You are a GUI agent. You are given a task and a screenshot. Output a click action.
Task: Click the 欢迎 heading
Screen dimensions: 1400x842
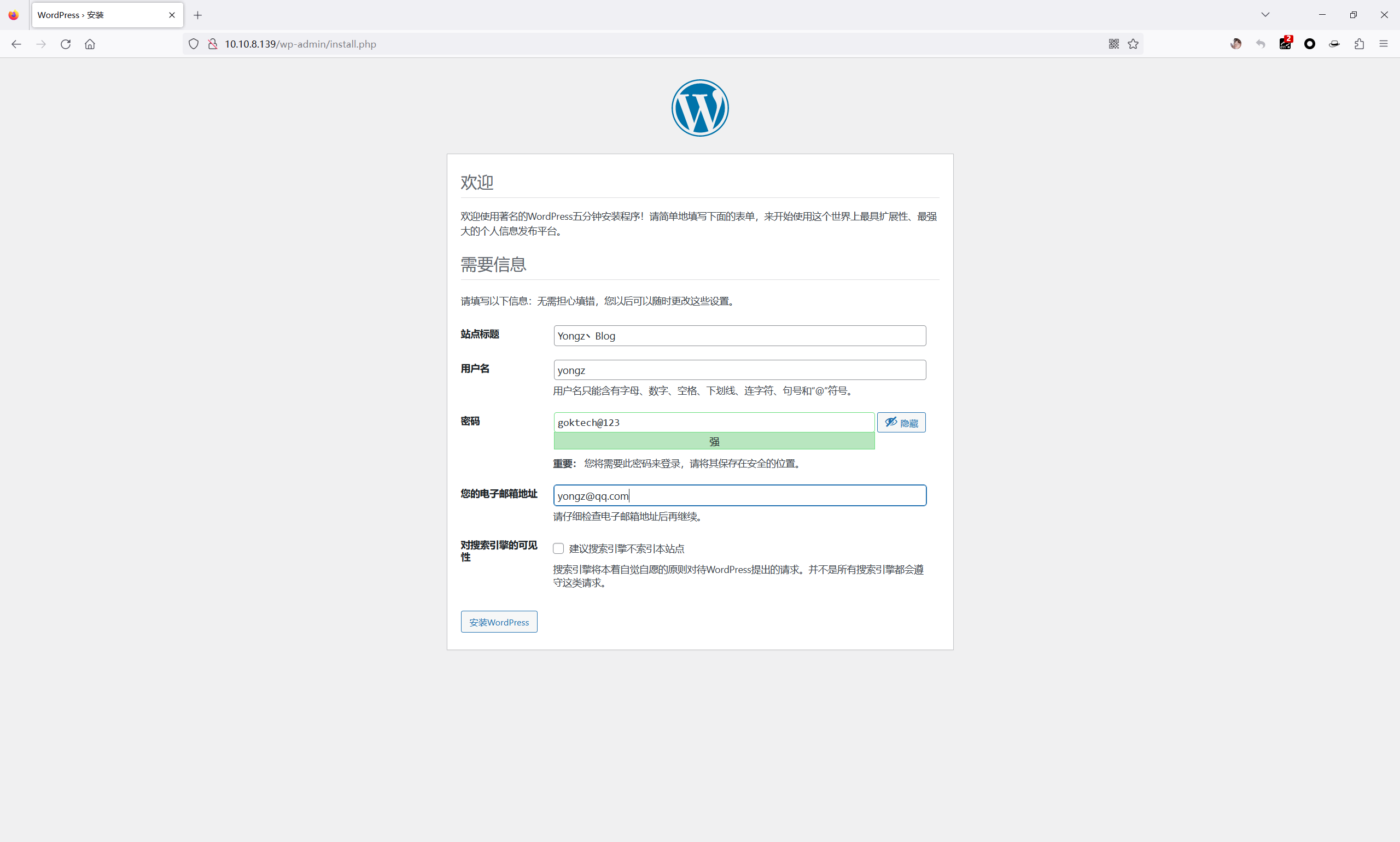click(477, 182)
